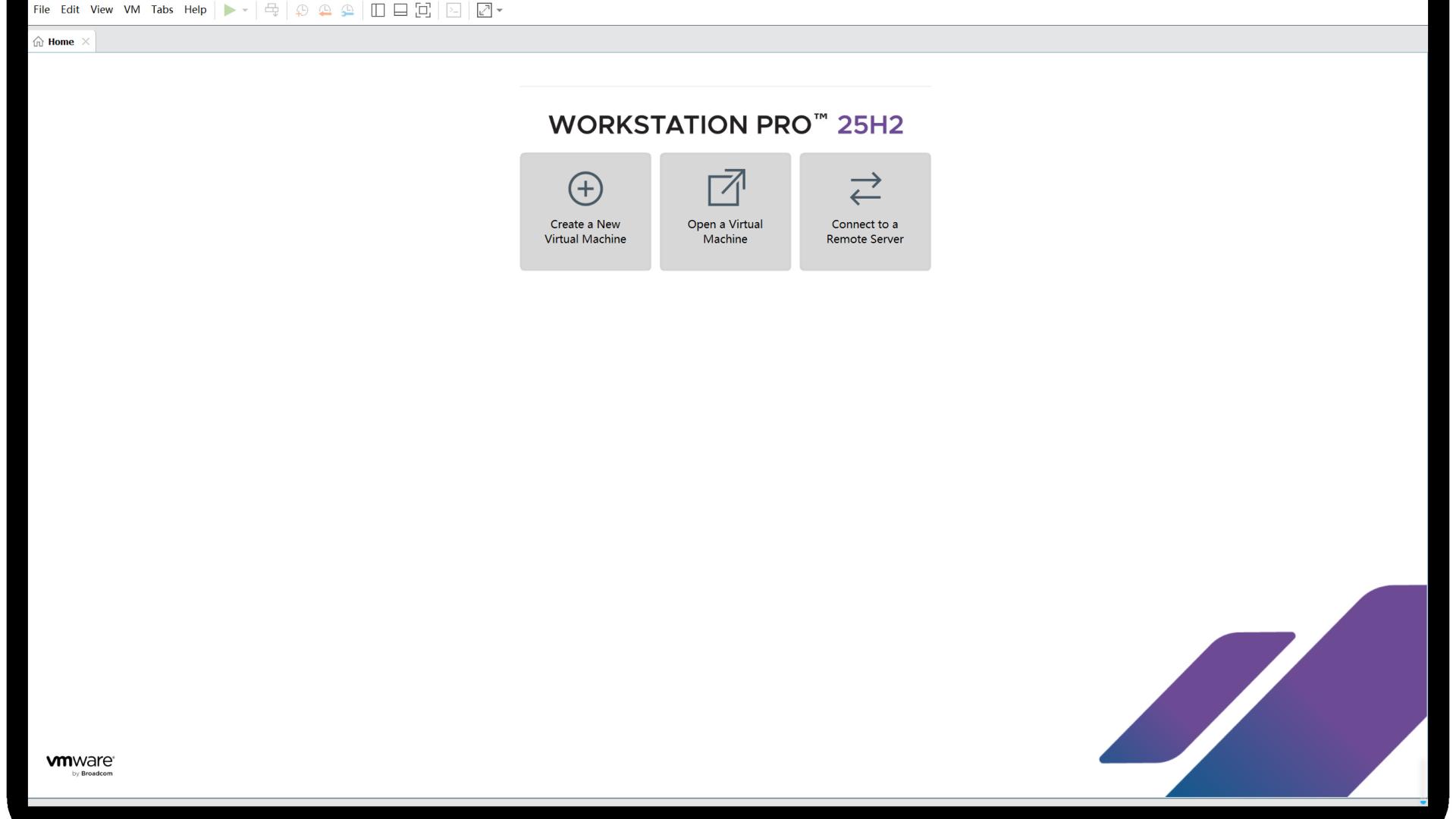Click the Revert to Snapshot icon

click(x=325, y=10)
